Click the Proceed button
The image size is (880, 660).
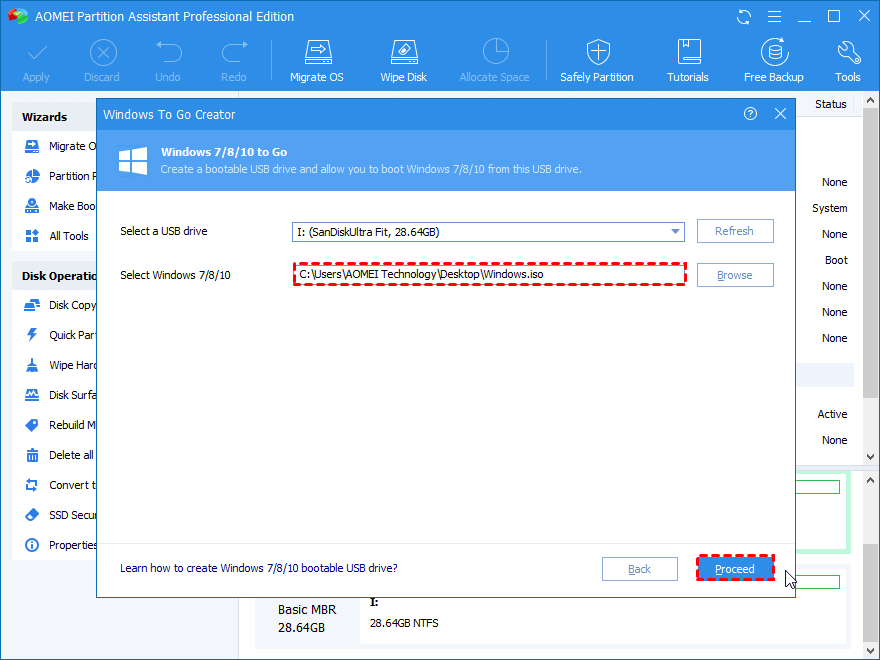735,569
